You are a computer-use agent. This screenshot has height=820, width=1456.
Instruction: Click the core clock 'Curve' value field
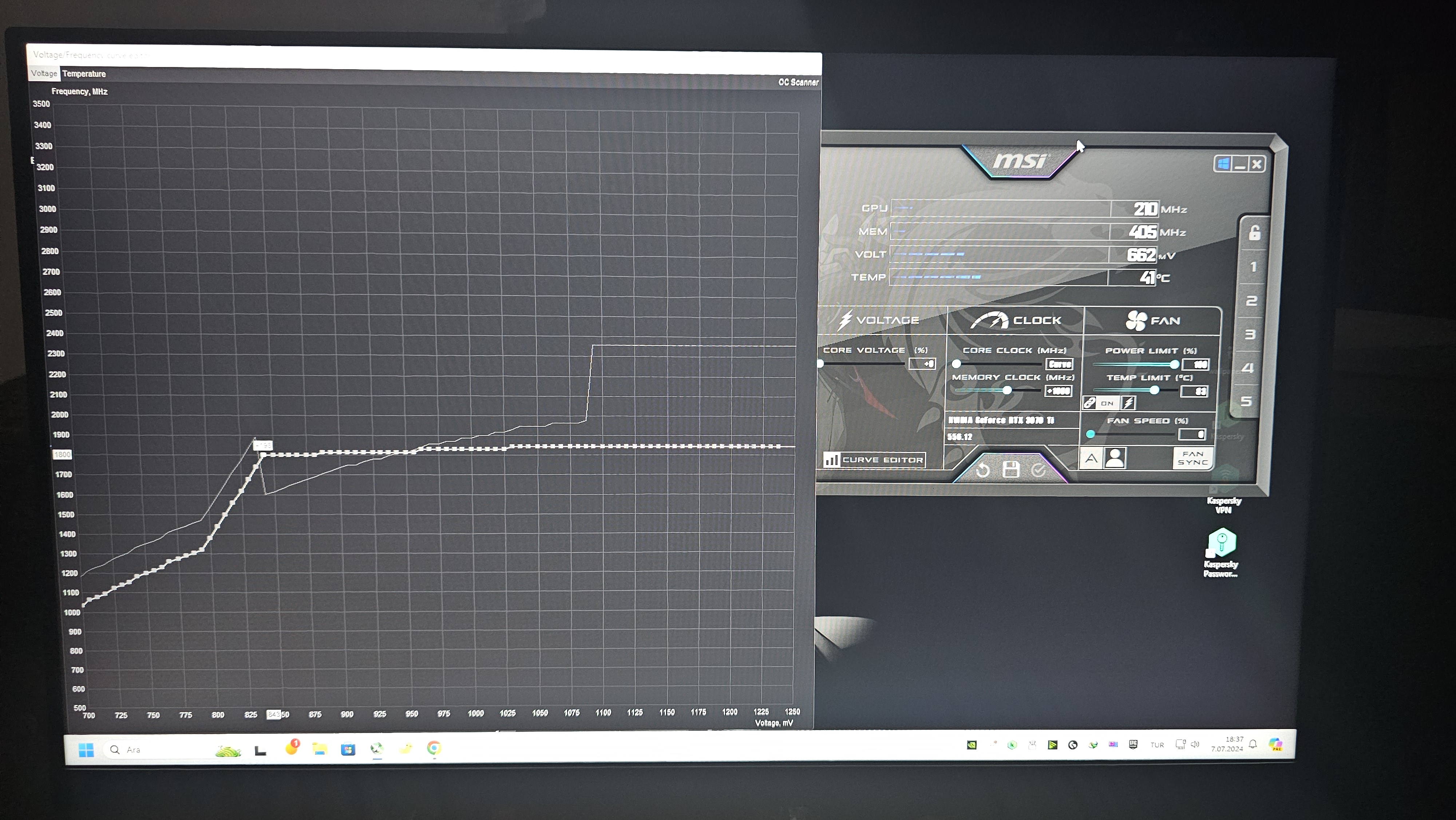coord(1060,364)
